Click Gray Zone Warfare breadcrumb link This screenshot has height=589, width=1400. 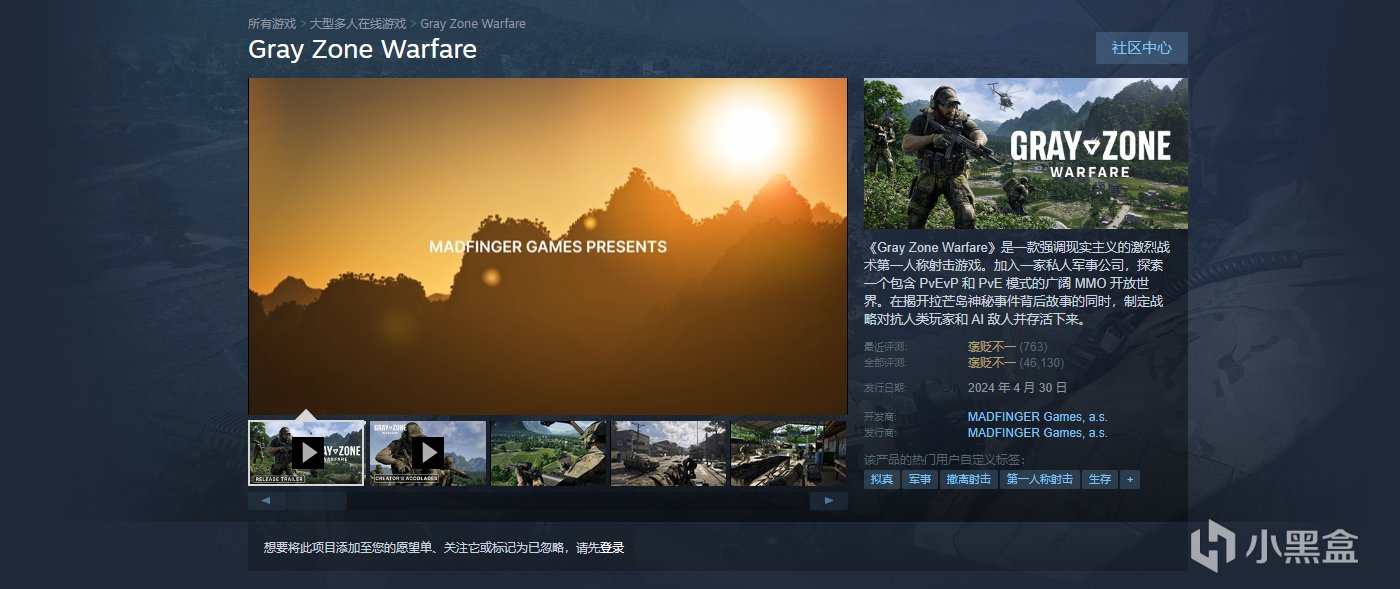click(x=472, y=23)
